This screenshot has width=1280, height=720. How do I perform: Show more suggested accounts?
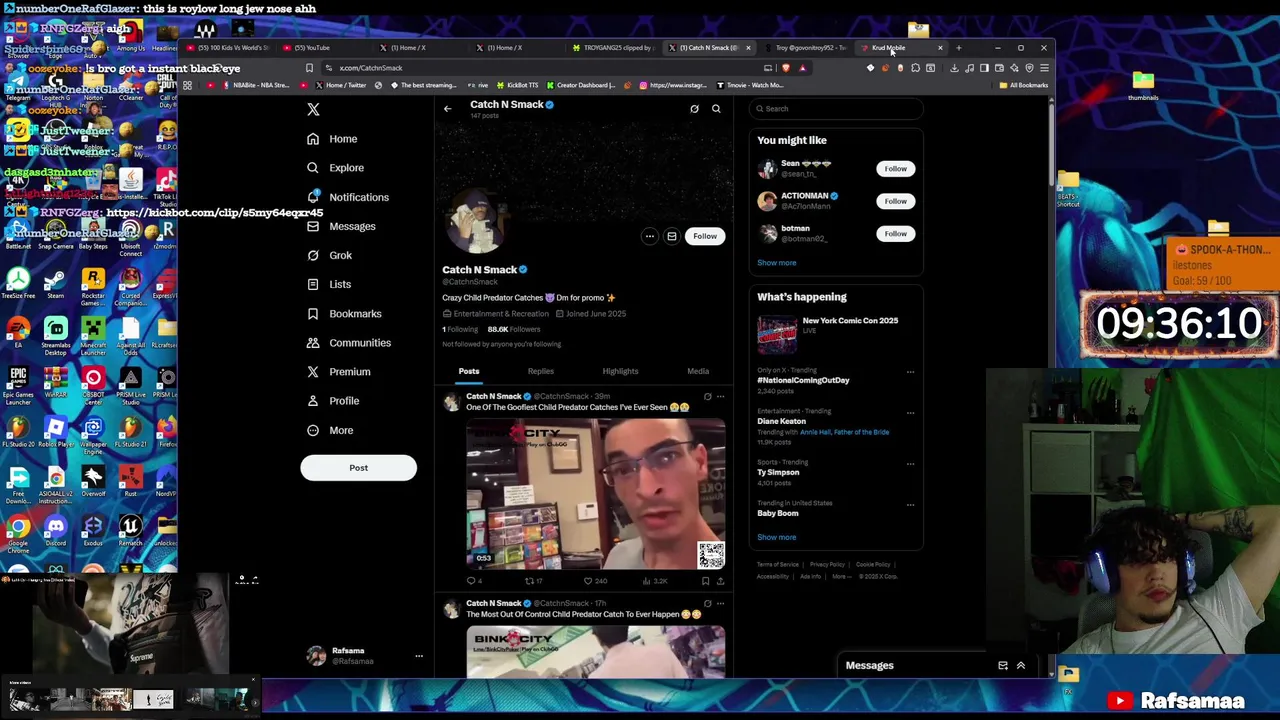pyautogui.click(x=777, y=263)
